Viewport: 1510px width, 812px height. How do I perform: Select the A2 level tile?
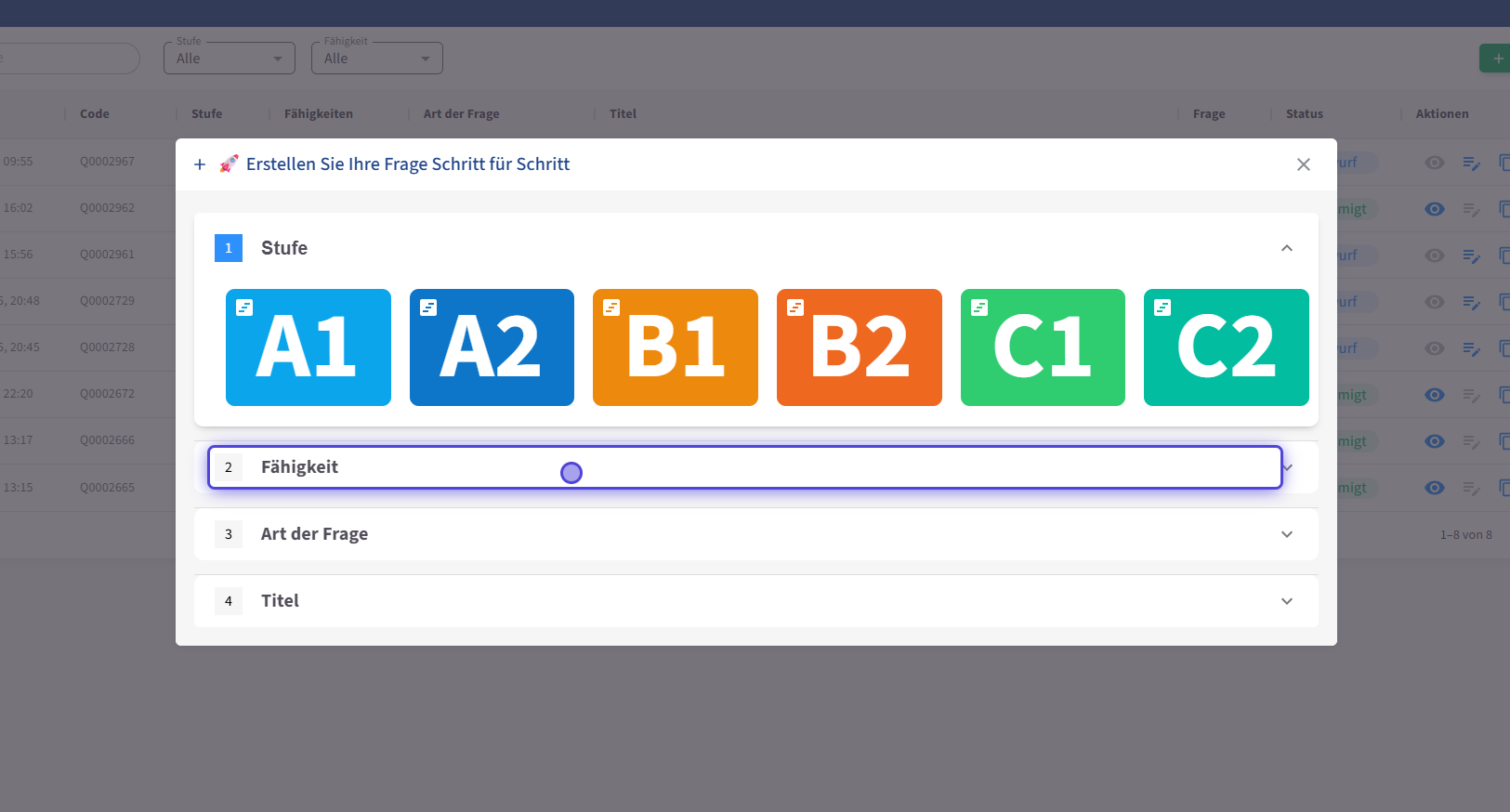click(492, 347)
